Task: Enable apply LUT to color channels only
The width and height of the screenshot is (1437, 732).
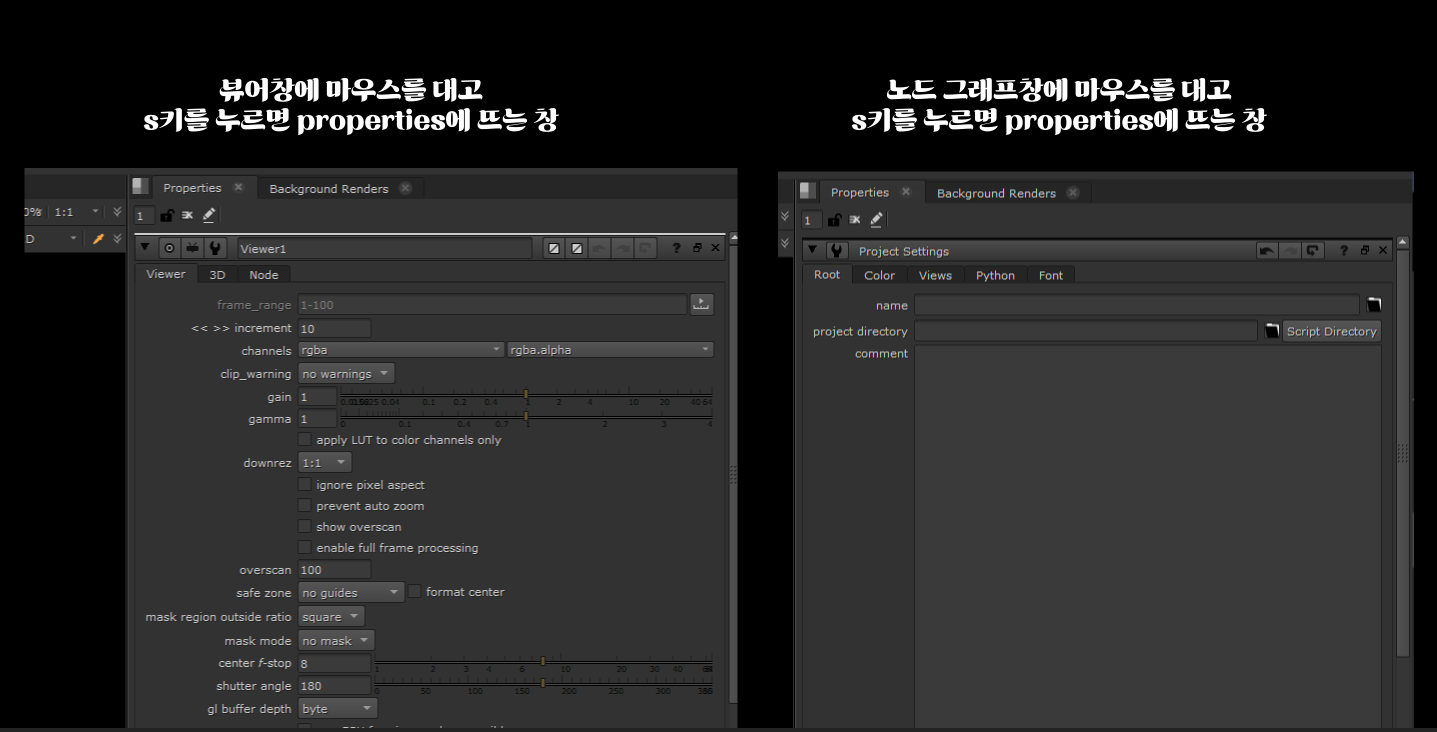Action: click(305, 440)
